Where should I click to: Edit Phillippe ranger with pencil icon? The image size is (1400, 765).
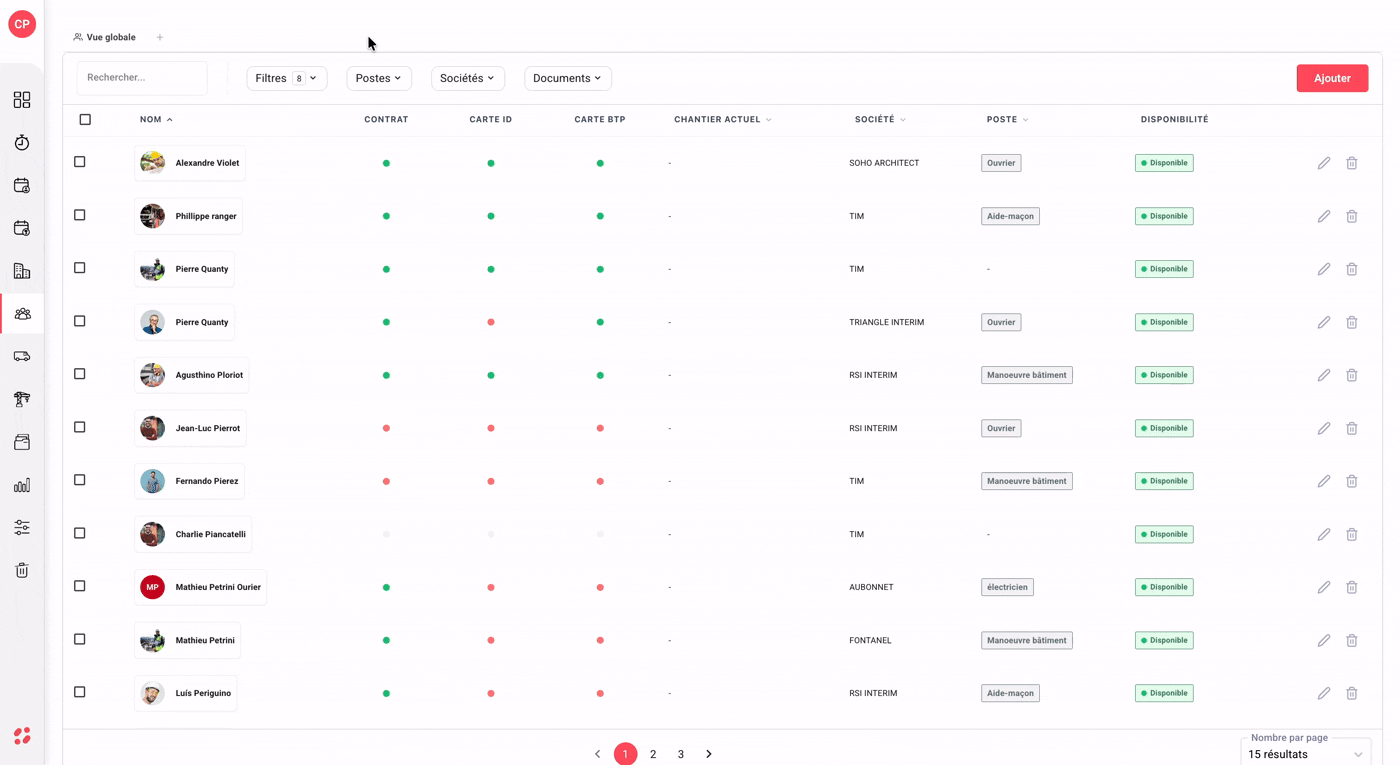[1324, 216]
